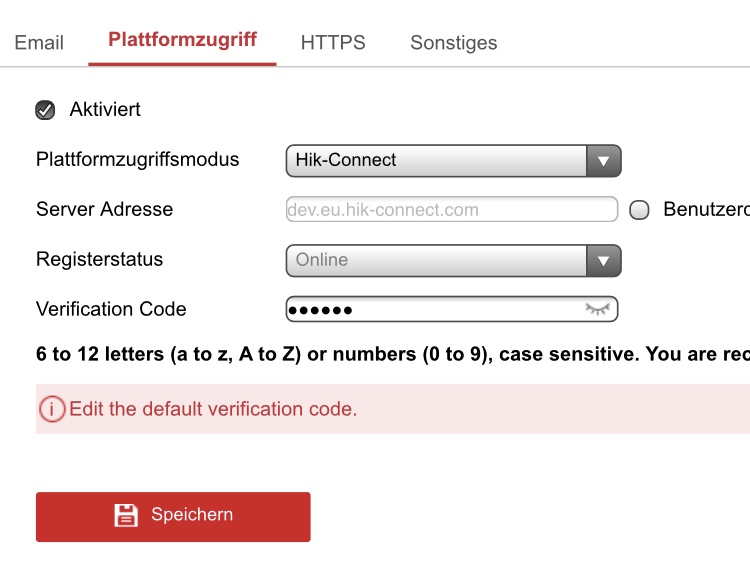Select the Plattformzugriff tab
This screenshot has height=561, width=750.
coord(182,40)
